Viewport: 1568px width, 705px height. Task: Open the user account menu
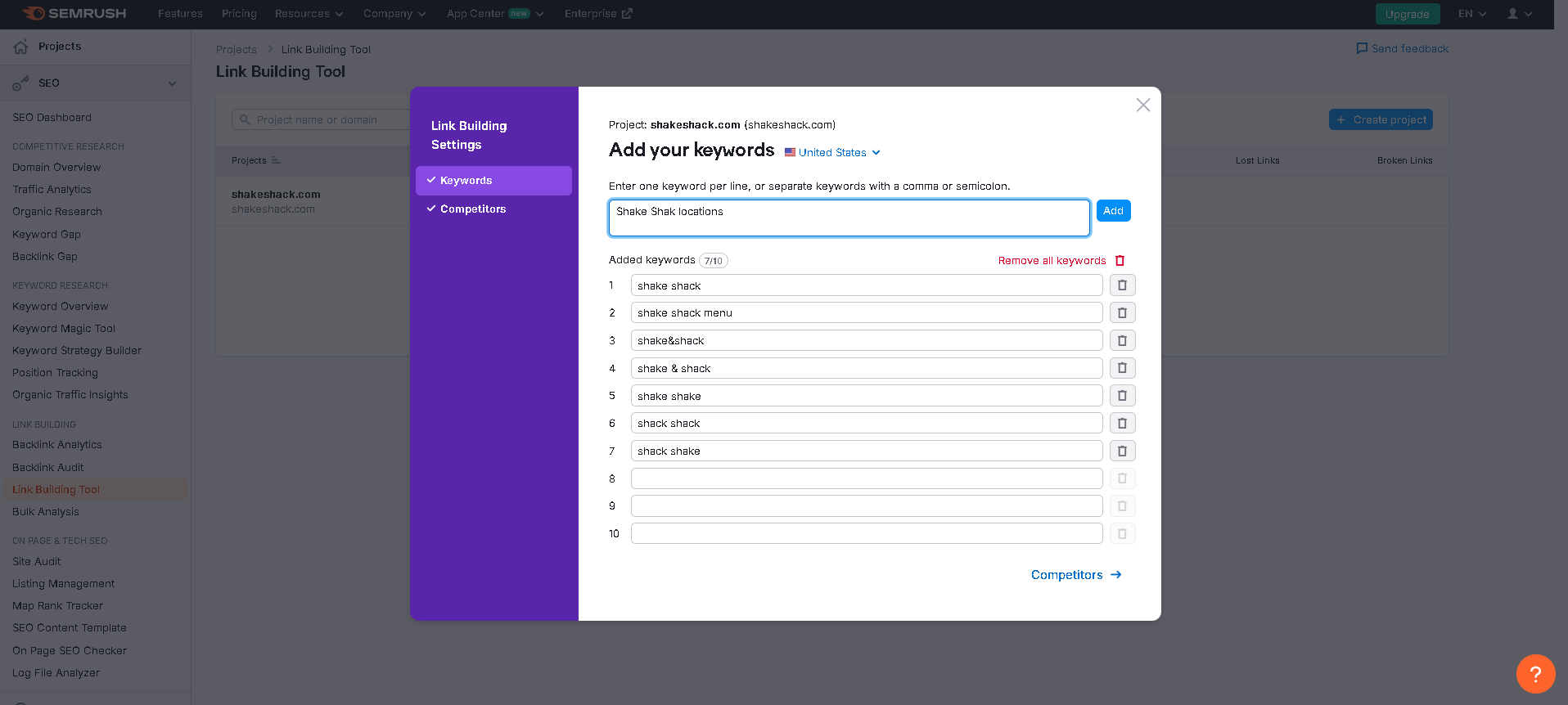[x=1520, y=14]
